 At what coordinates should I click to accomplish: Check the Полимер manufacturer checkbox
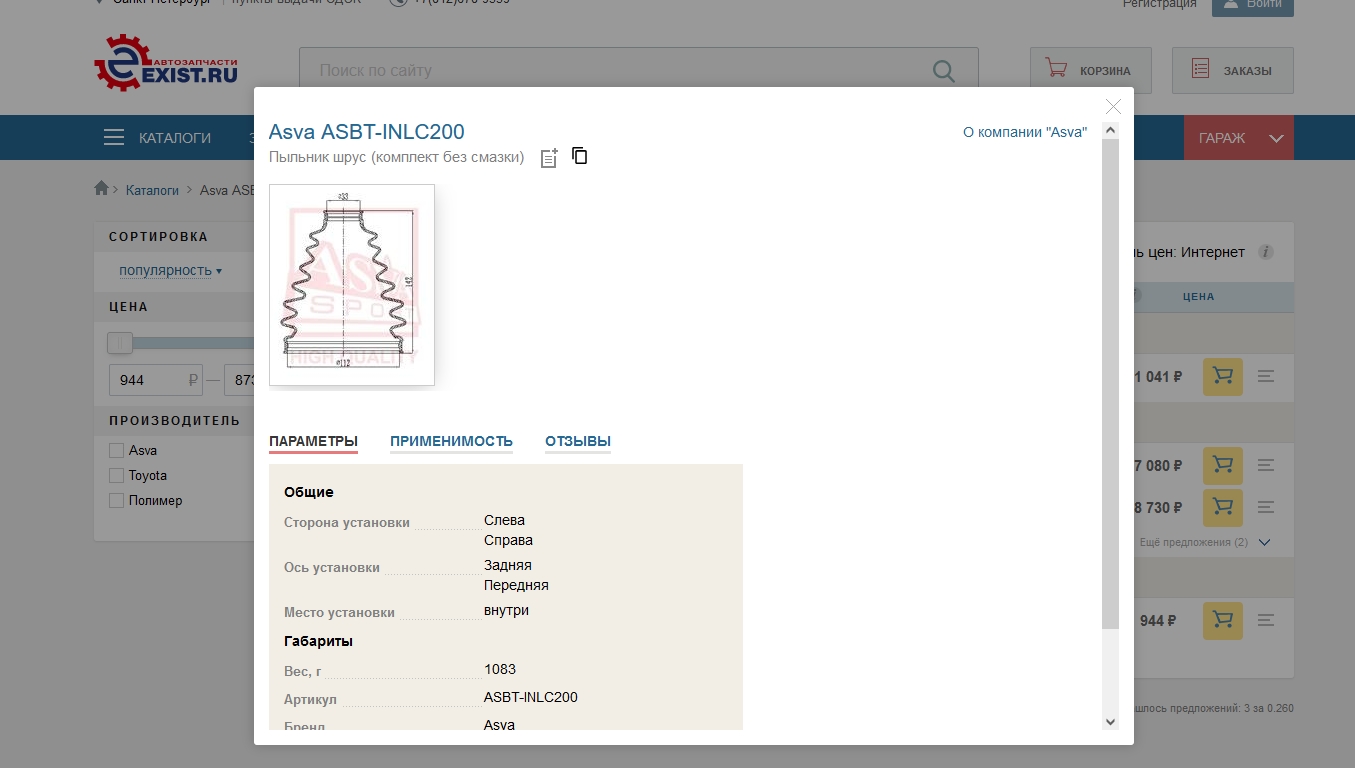click(117, 501)
